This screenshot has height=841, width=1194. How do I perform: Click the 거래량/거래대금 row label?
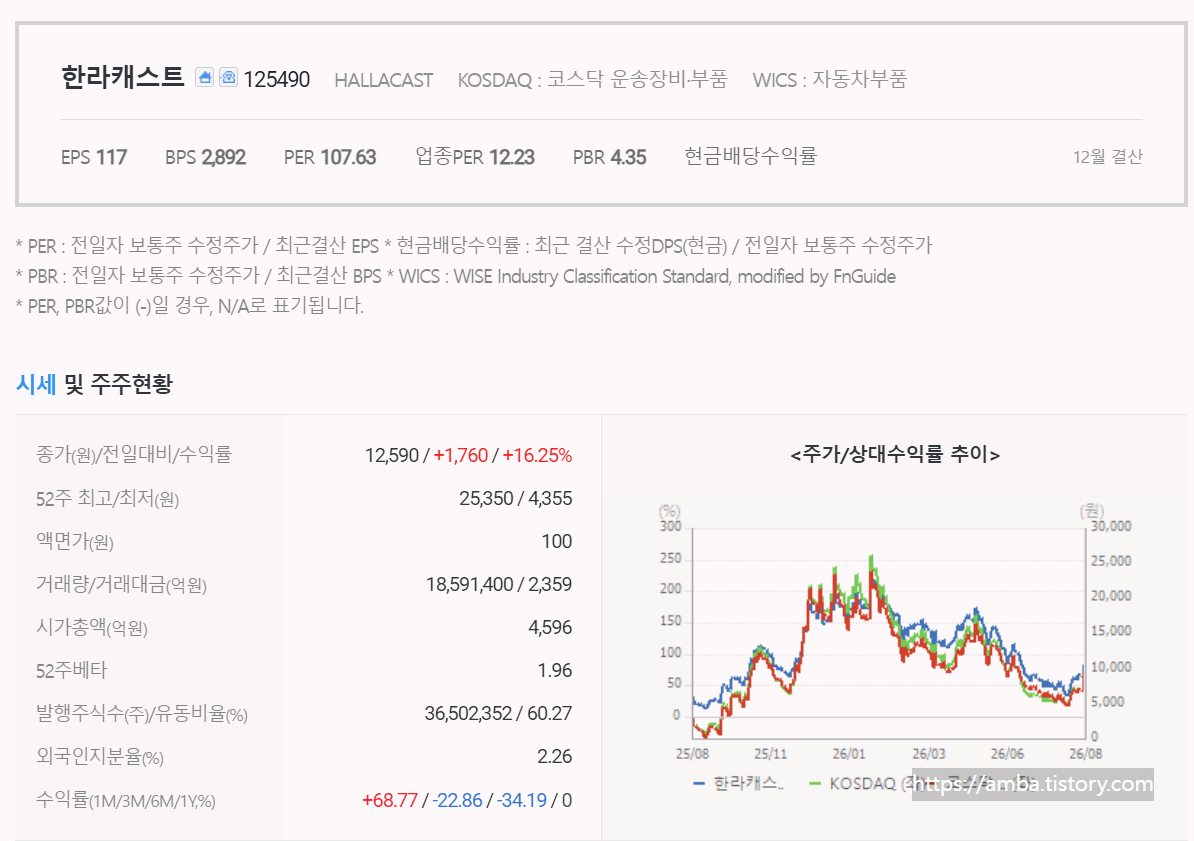121,584
